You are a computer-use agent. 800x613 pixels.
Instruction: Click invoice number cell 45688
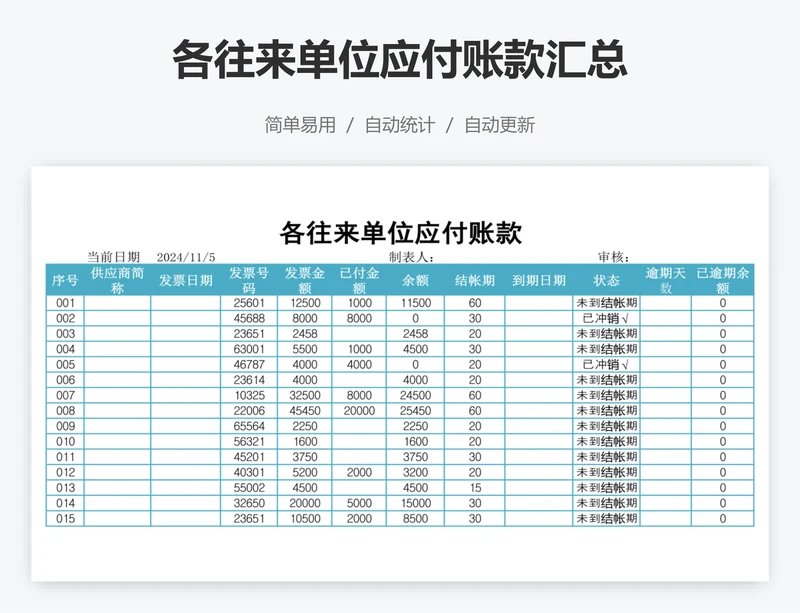(249, 318)
